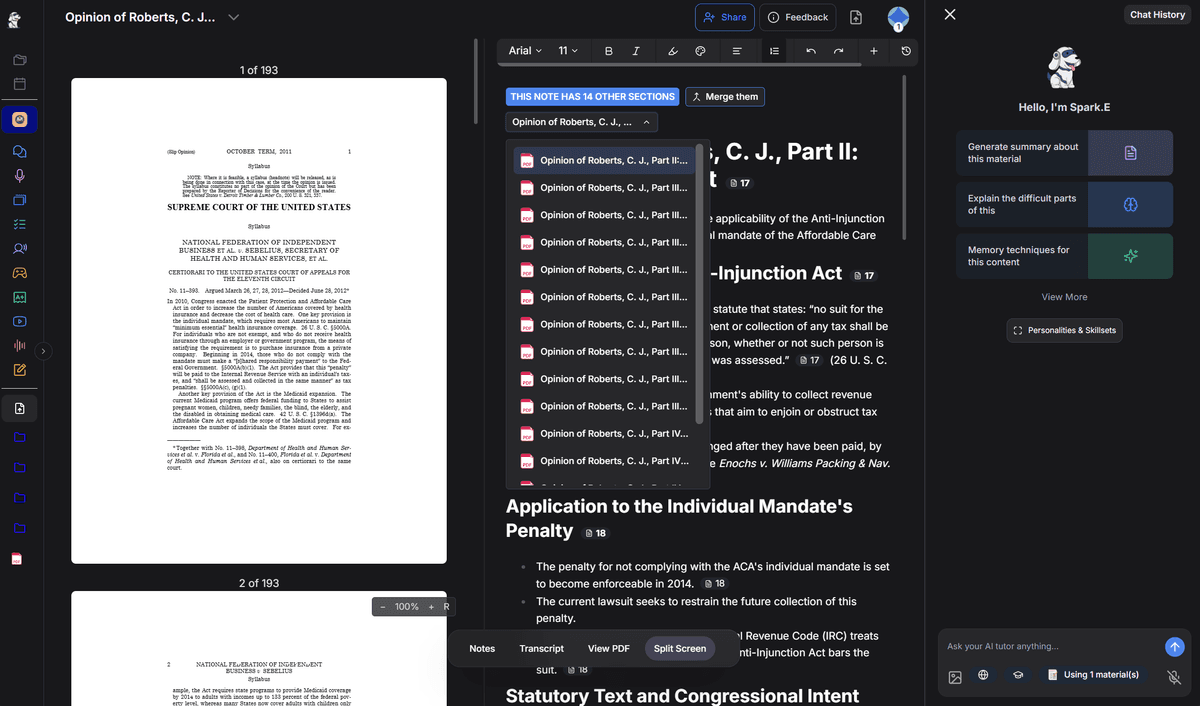Screen dimensions: 1200x706
Task: Zoom in using the plus on the PDF zoom control
Action: pyautogui.click(x=430, y=606)
